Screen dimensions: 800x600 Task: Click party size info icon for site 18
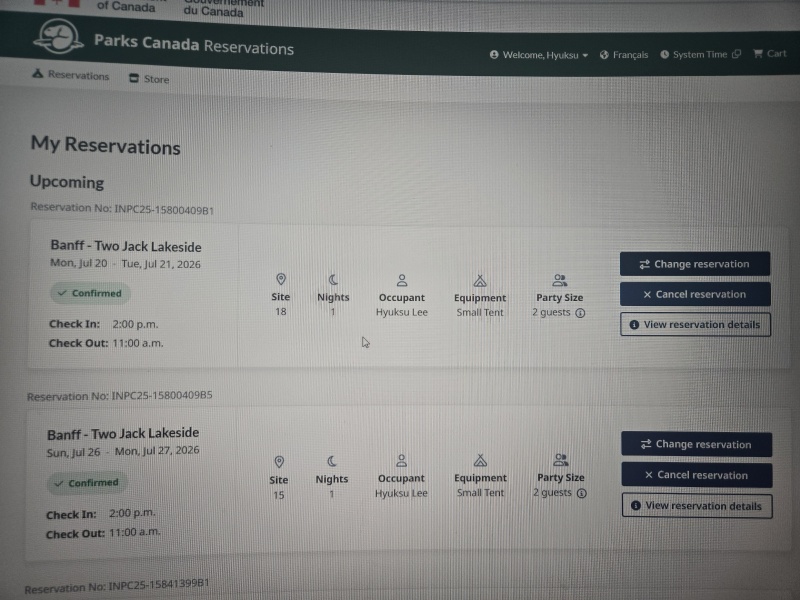(x=580, y=313)
